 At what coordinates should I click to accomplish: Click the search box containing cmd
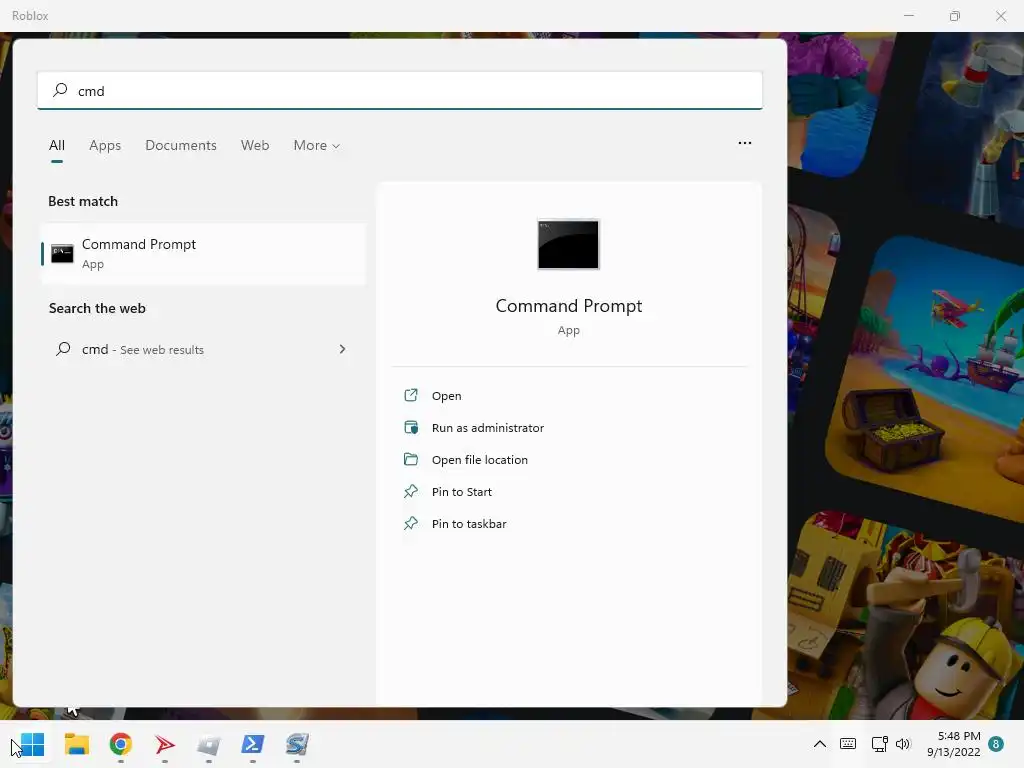[x=400, y=91]
